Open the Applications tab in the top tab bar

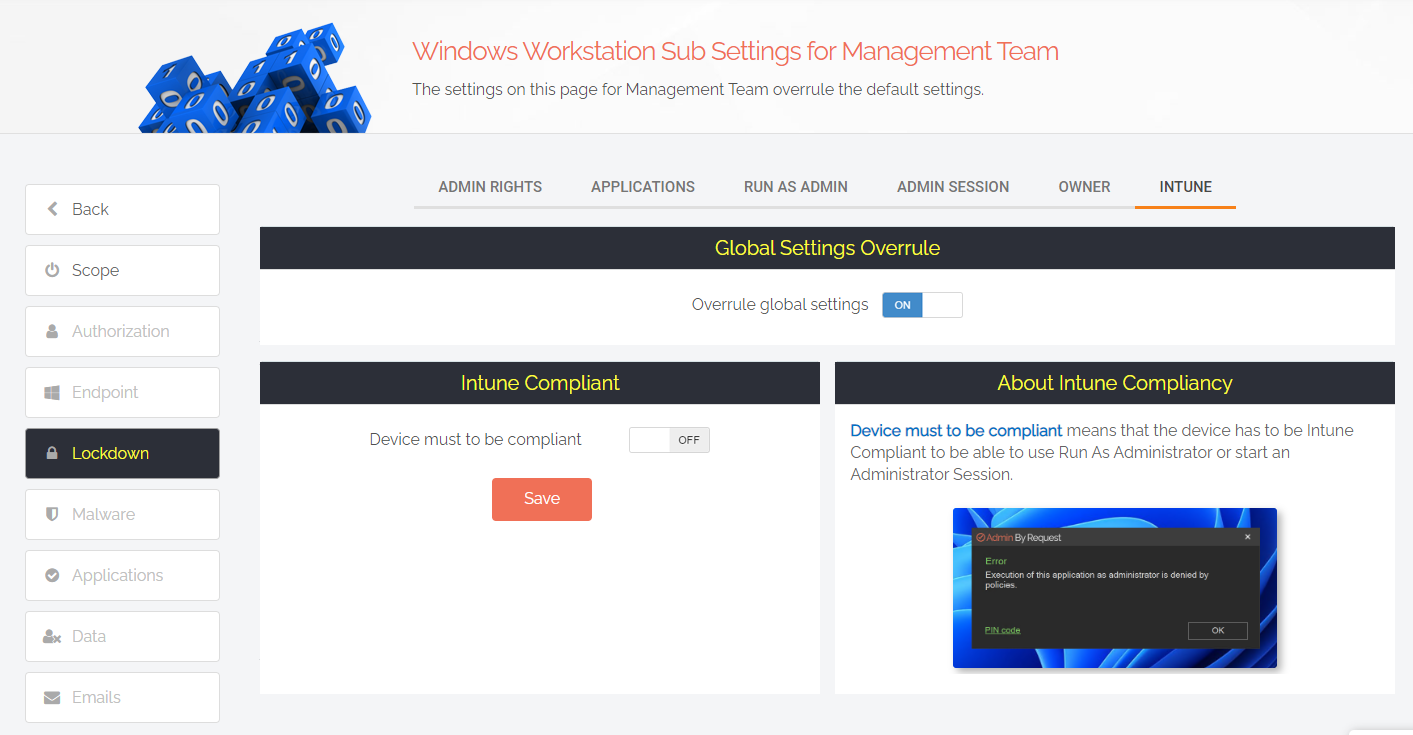[643, 187]
